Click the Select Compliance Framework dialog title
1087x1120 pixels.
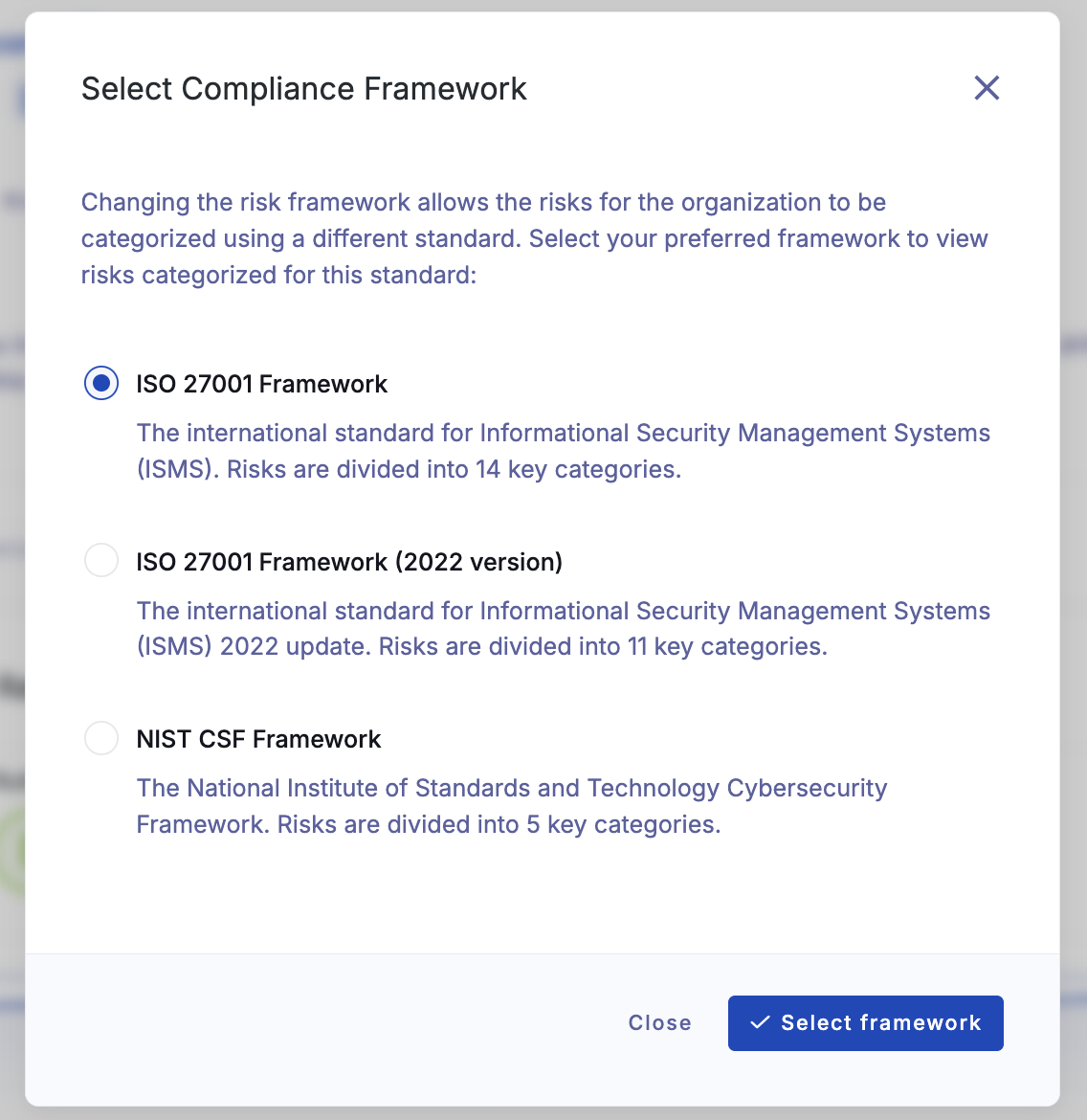point(303,89)
